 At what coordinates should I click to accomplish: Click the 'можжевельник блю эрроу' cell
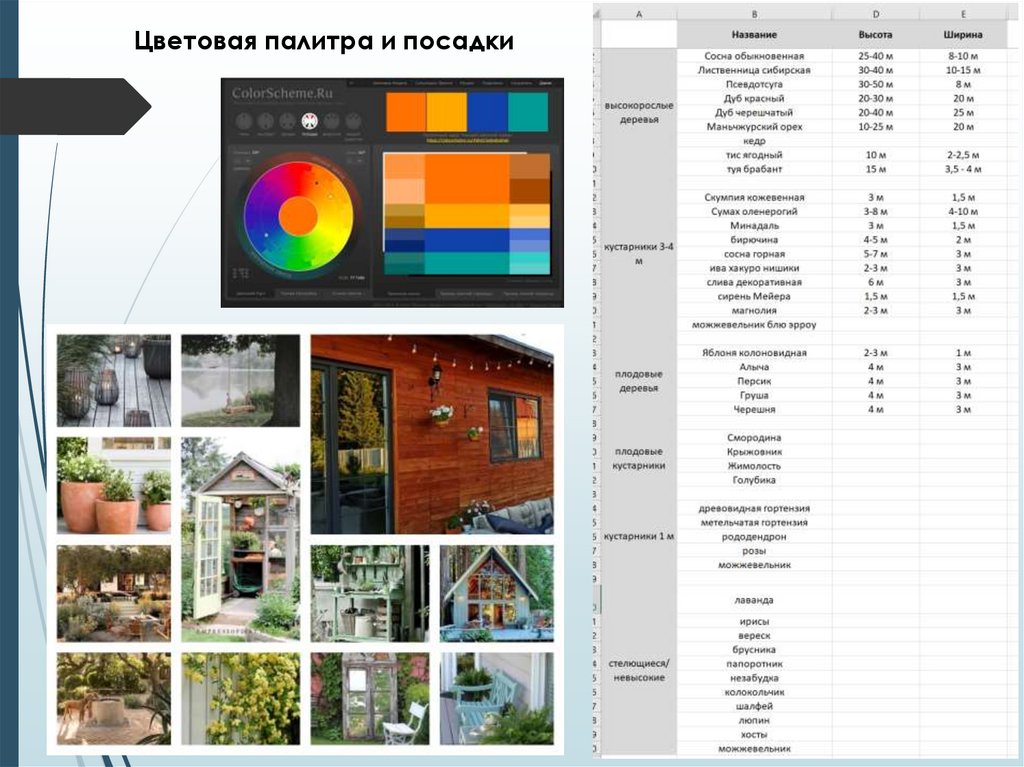coord(754,325)
